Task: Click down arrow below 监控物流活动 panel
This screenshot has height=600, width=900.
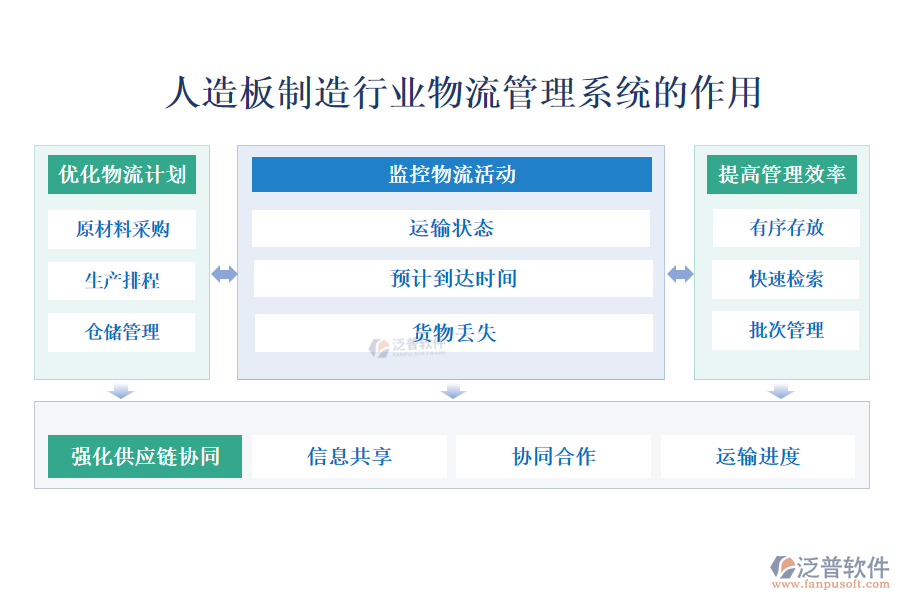Action: pyautogui.click(x=453, y=391)
